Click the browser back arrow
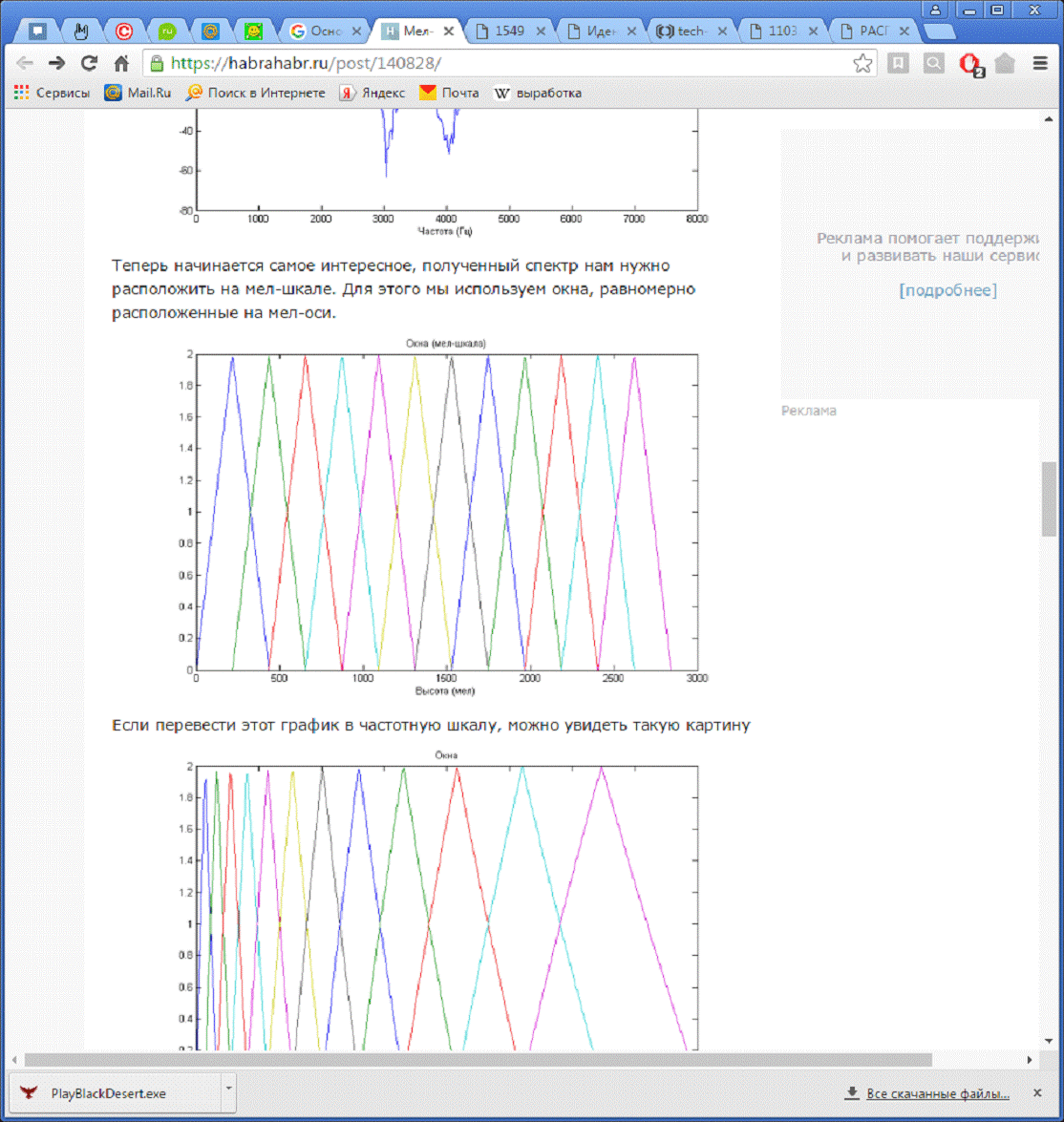Screen dimensions: 1064x1122 25,64
